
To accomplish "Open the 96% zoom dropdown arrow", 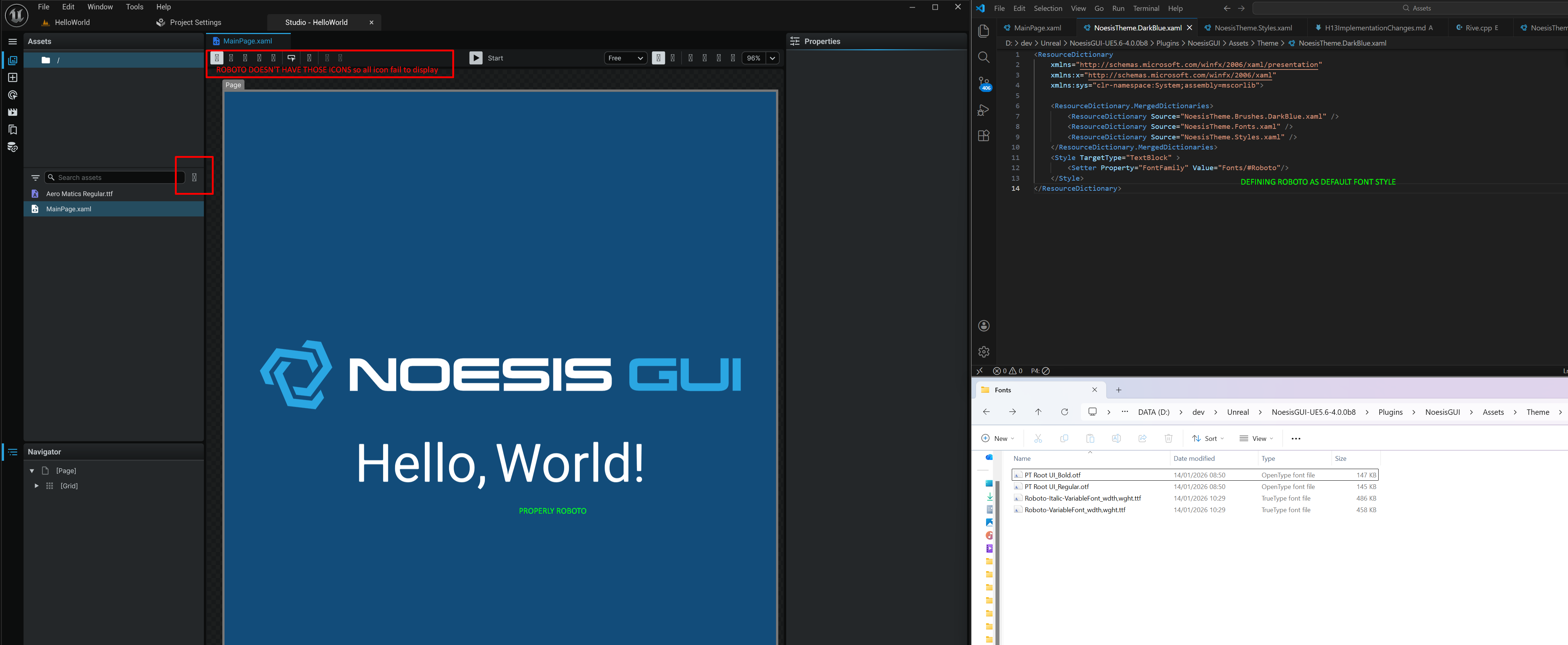I will tap(772, 58).
